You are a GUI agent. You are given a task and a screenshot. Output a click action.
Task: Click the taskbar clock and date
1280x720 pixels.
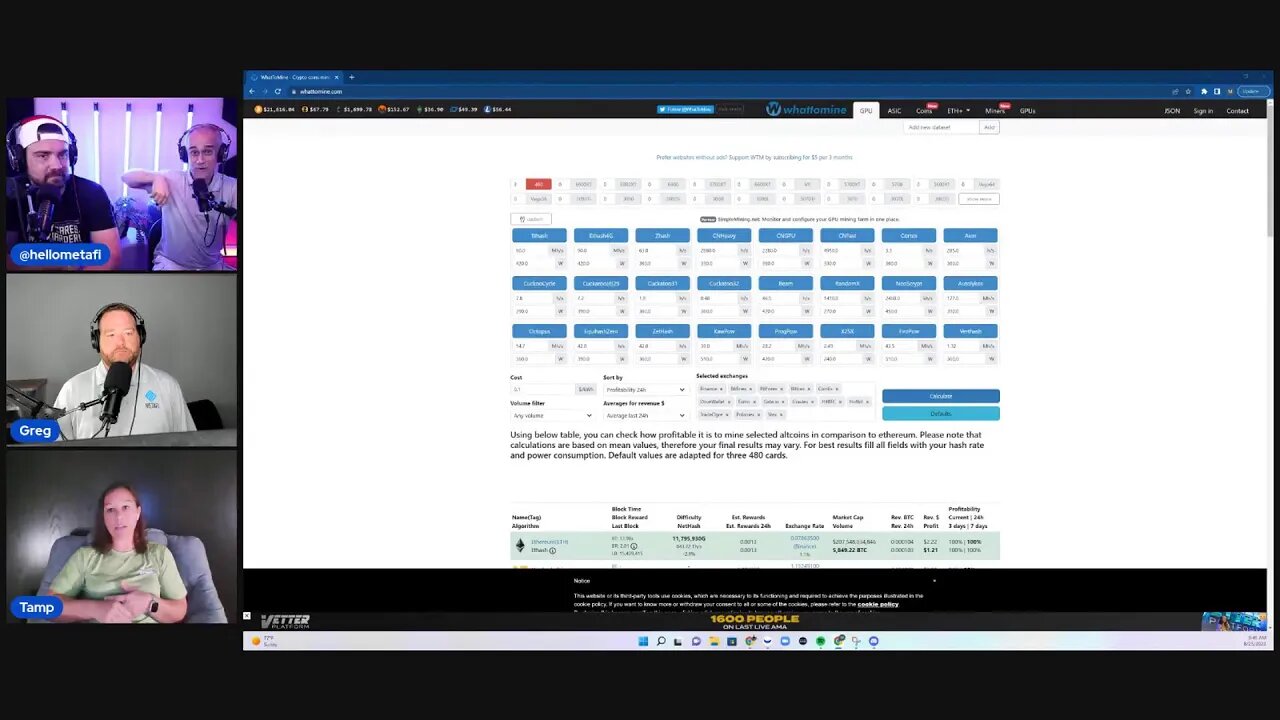coord(1256,641)
